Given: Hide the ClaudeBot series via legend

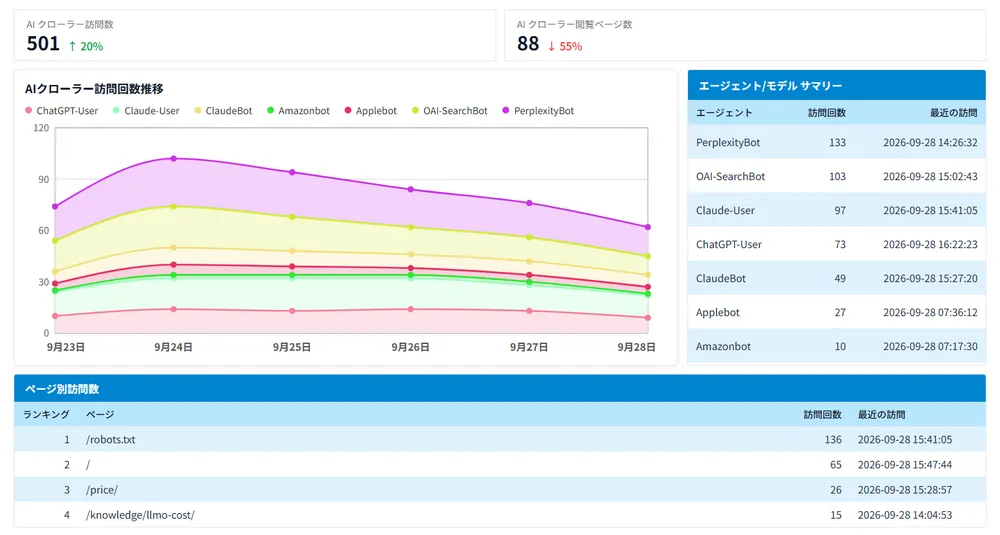Looking at the screenshot, I should pos(223,111).
